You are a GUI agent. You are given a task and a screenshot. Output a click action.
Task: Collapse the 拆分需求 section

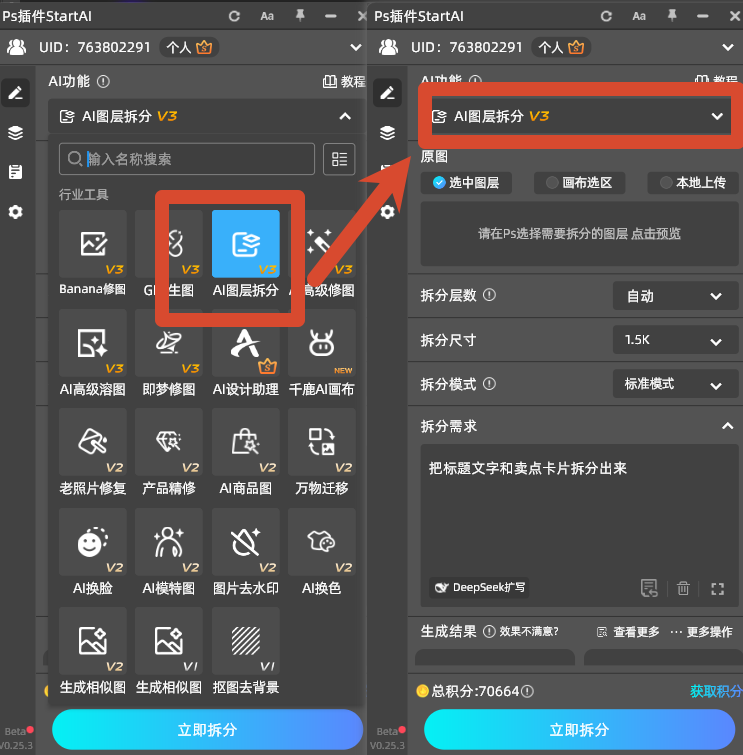(728, 426)
